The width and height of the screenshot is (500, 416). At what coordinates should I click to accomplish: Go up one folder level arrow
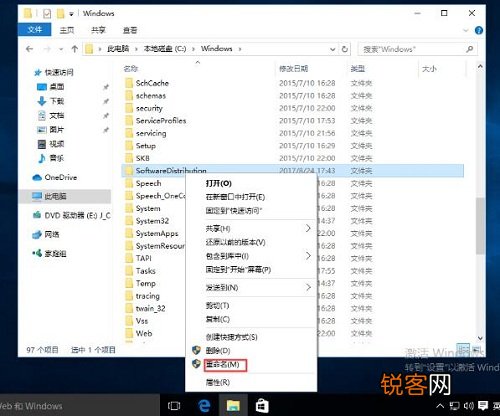[x=75, y=49]
